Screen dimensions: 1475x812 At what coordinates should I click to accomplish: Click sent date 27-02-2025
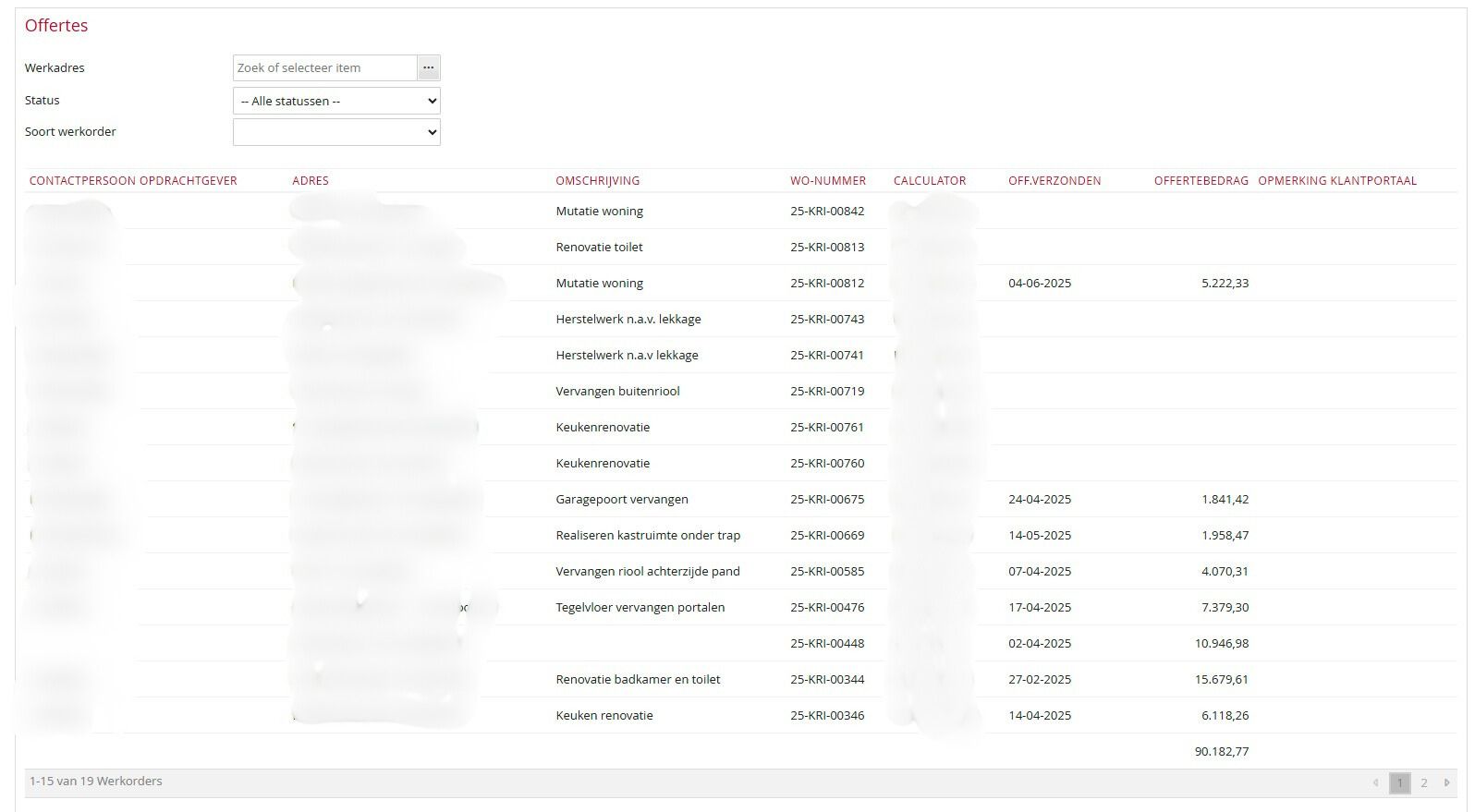tap(1040, 680)
